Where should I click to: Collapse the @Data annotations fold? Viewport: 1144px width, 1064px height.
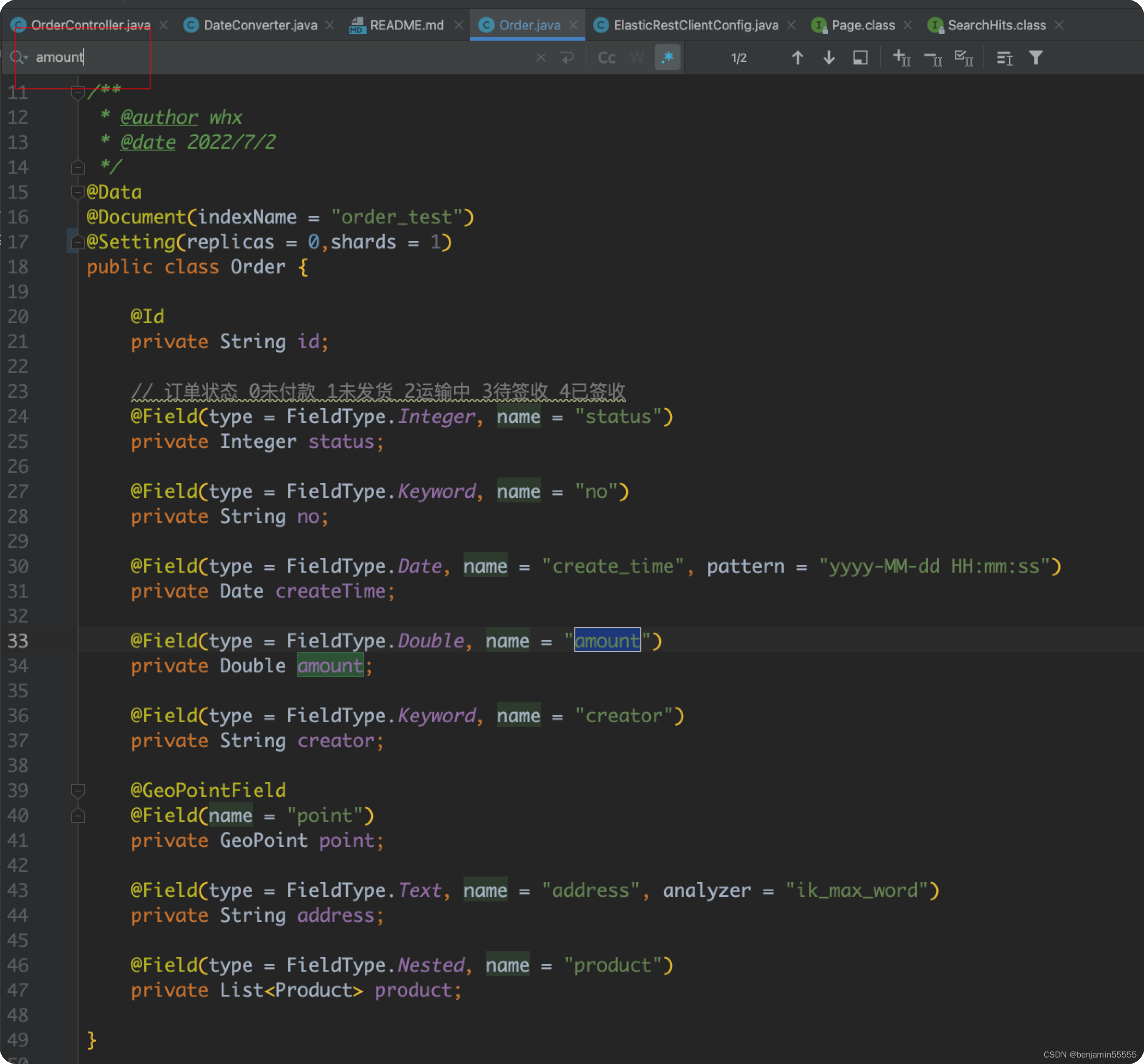(78, 192)
